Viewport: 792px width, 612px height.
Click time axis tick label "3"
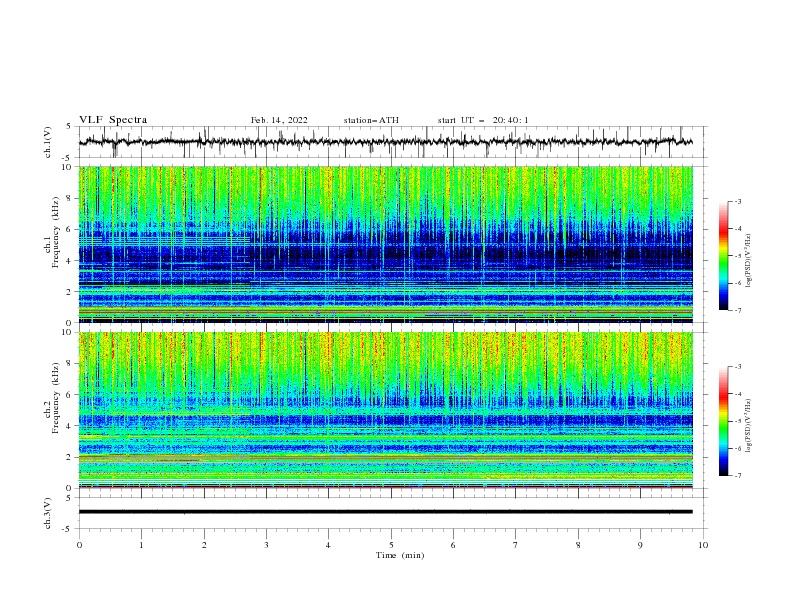click(266, 545)
